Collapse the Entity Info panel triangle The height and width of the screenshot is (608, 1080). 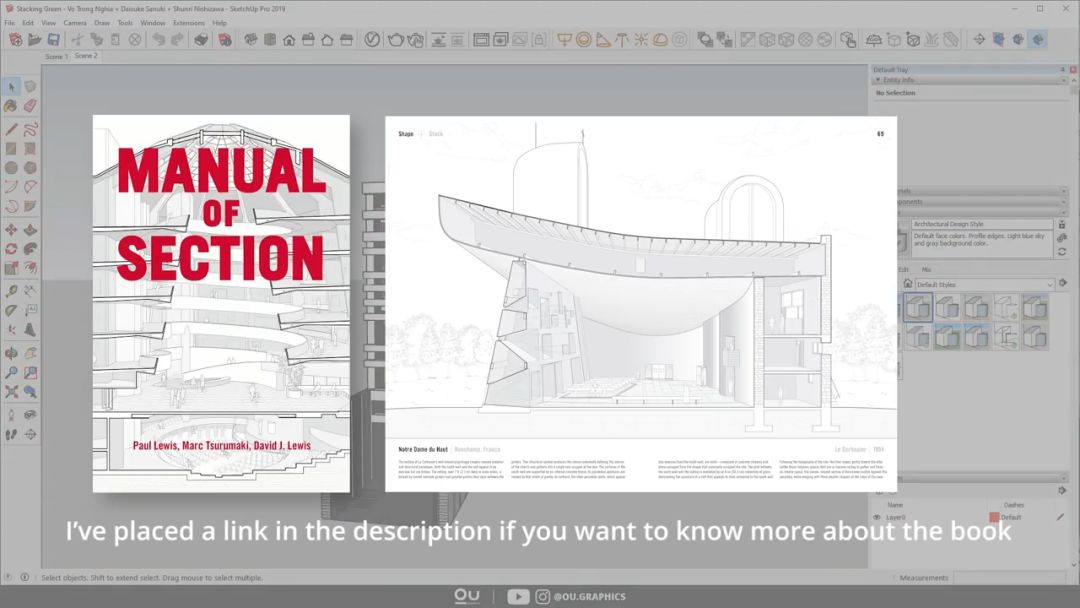coord(878,81)
